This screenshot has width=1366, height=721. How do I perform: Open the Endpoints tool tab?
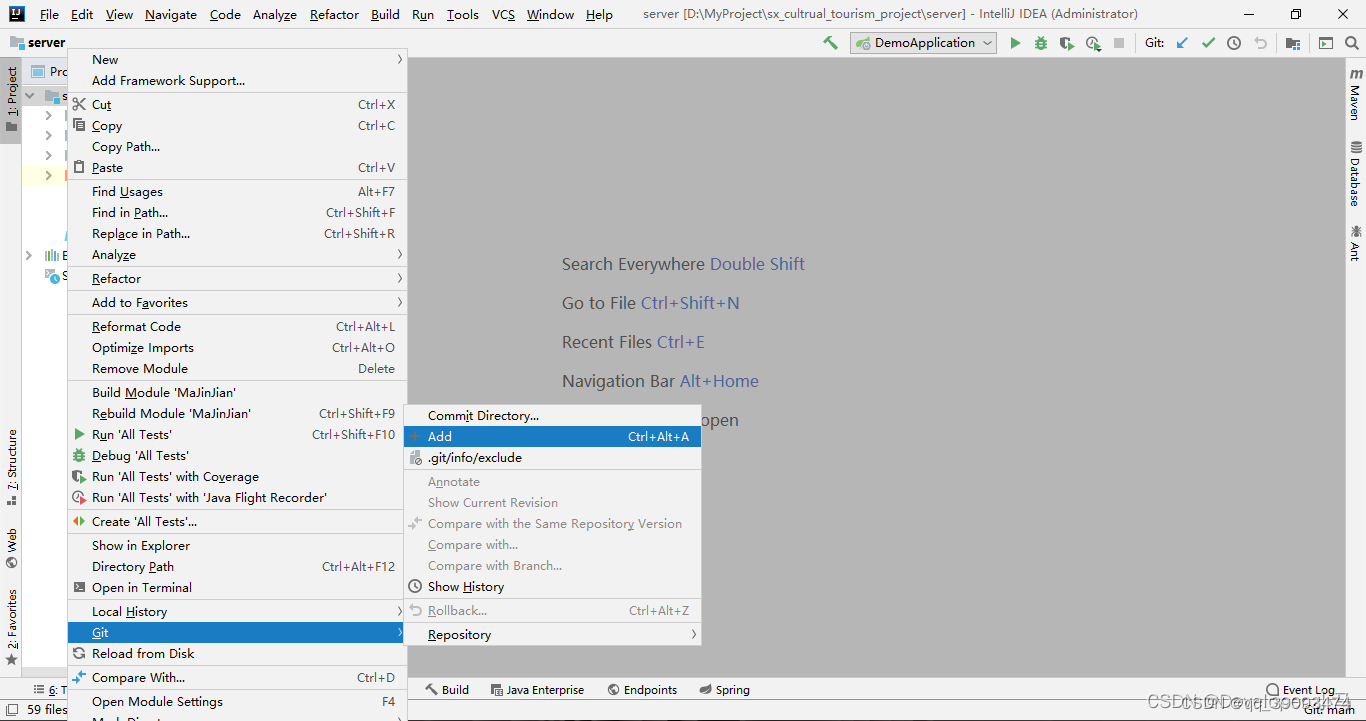[642, 690]
